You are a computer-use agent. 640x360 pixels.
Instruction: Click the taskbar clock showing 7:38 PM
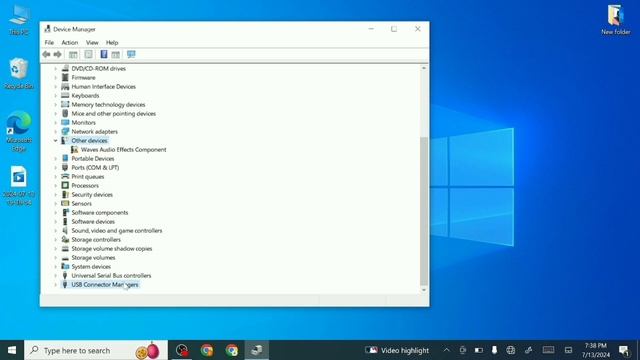(596, 350)
